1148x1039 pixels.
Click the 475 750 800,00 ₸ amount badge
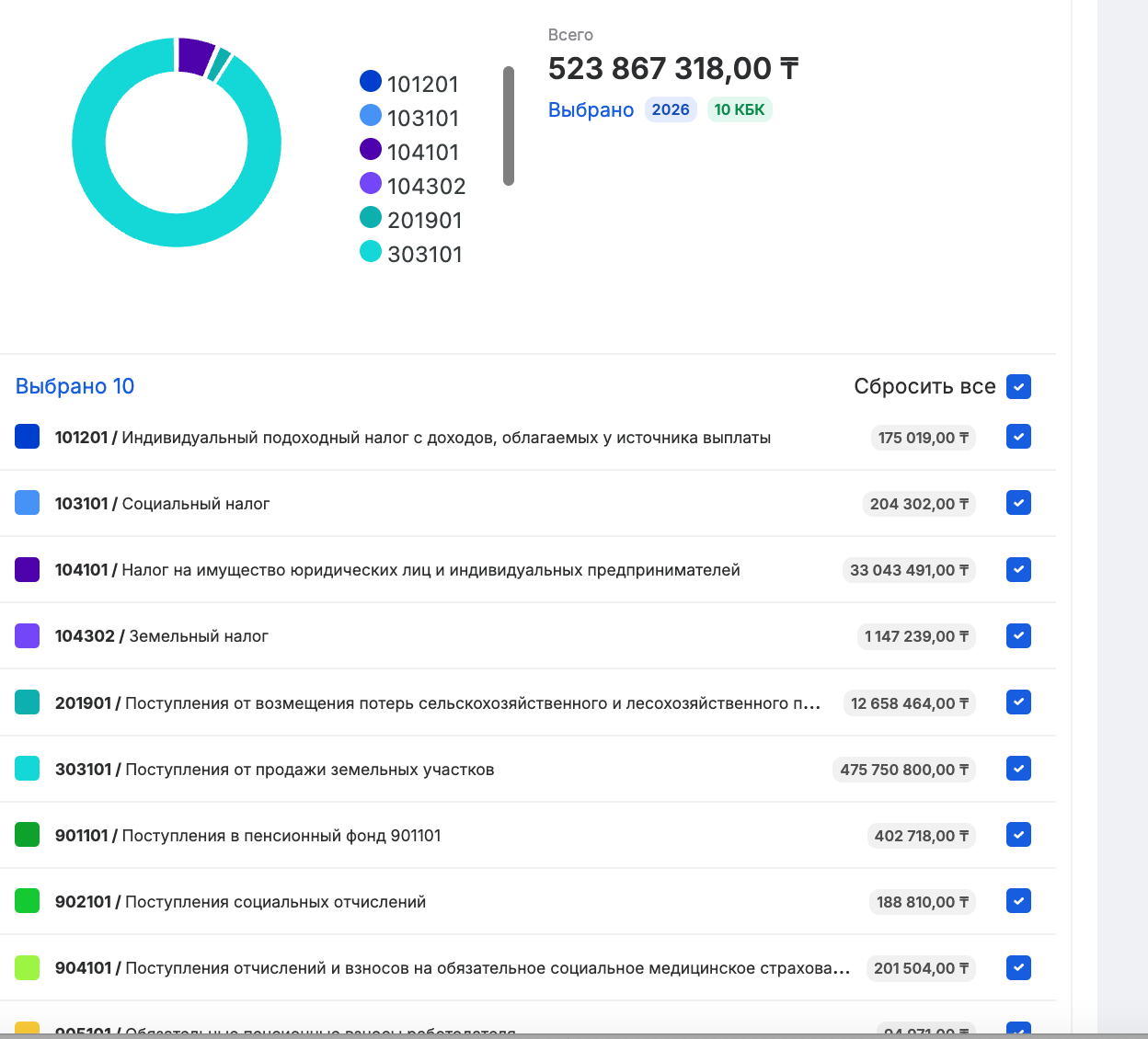[903, 770]
